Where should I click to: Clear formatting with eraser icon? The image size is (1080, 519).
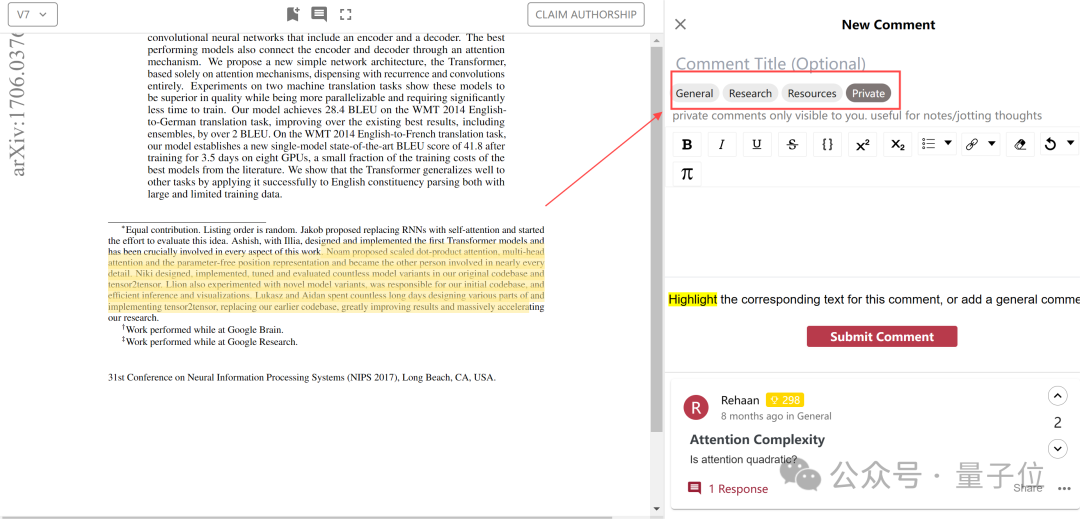tap(1020, 144)
